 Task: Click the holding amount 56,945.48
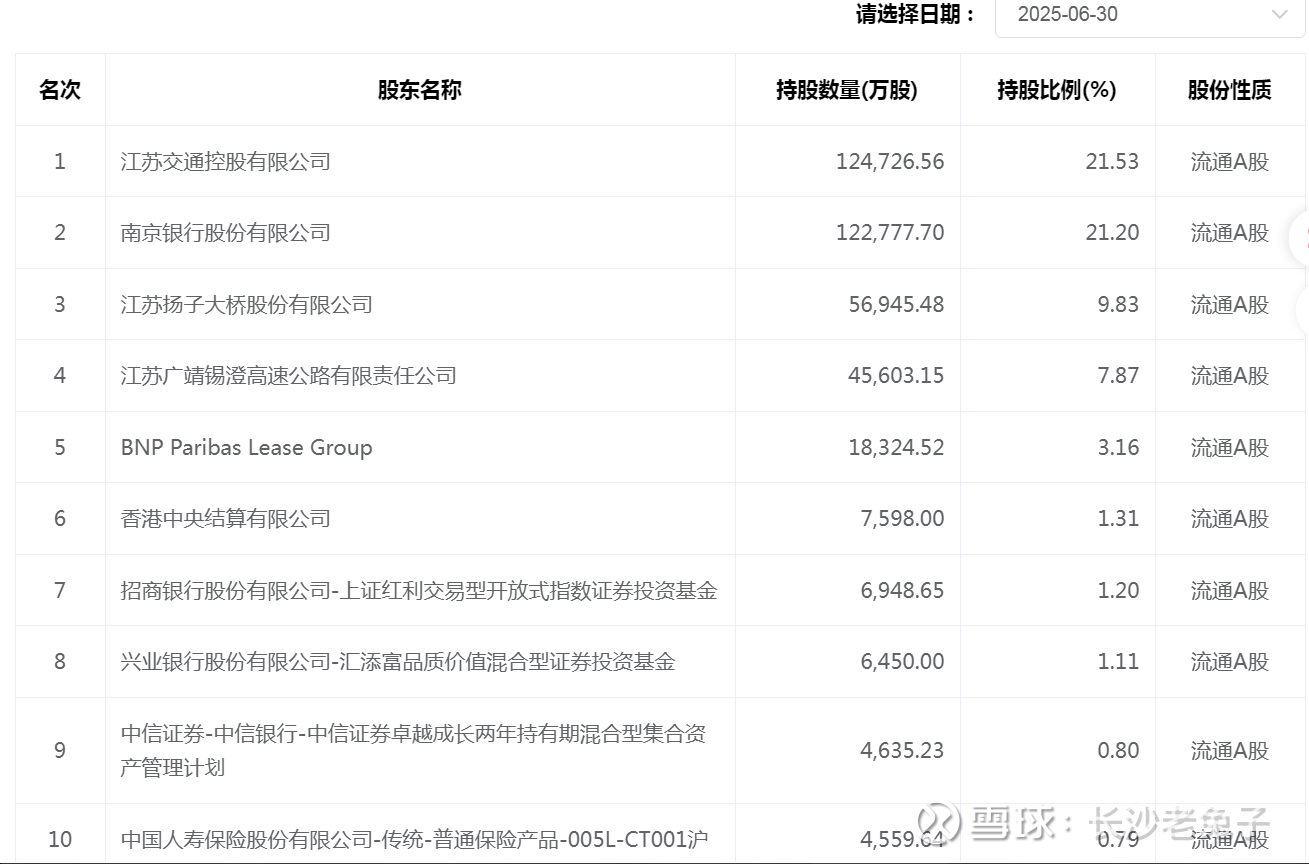coord(896,304)
